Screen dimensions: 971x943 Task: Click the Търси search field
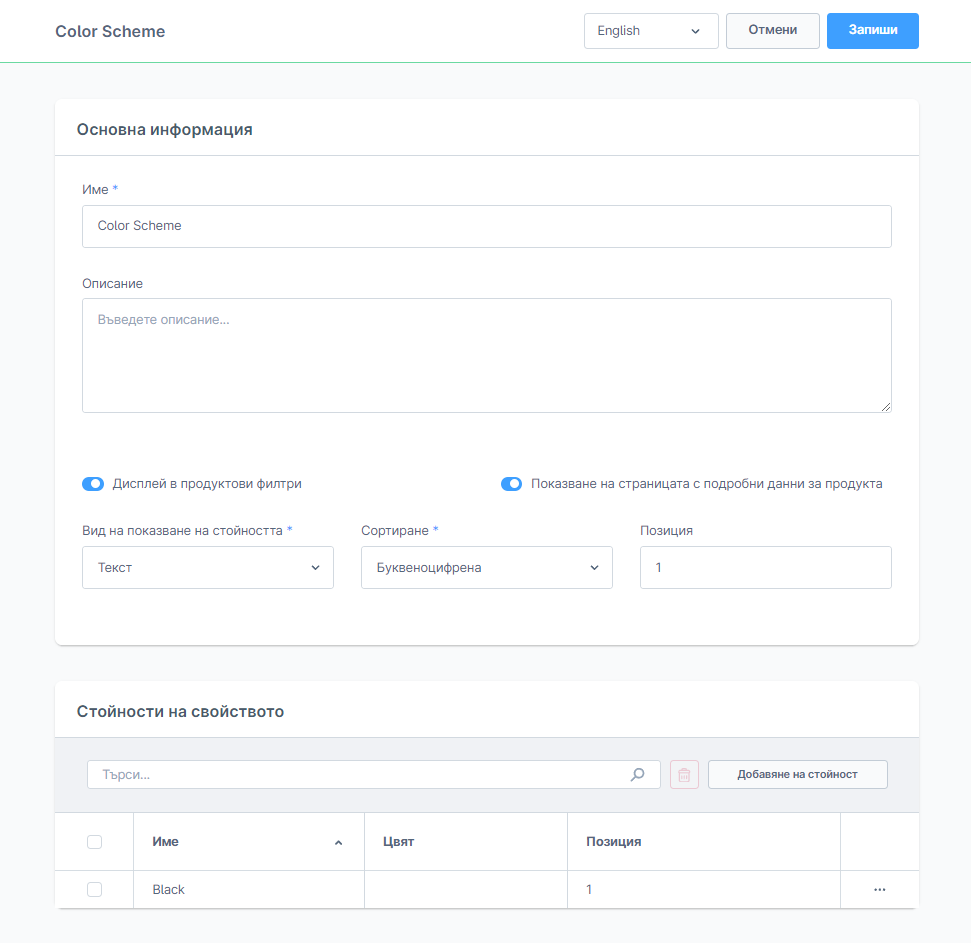tap(360, 774)
